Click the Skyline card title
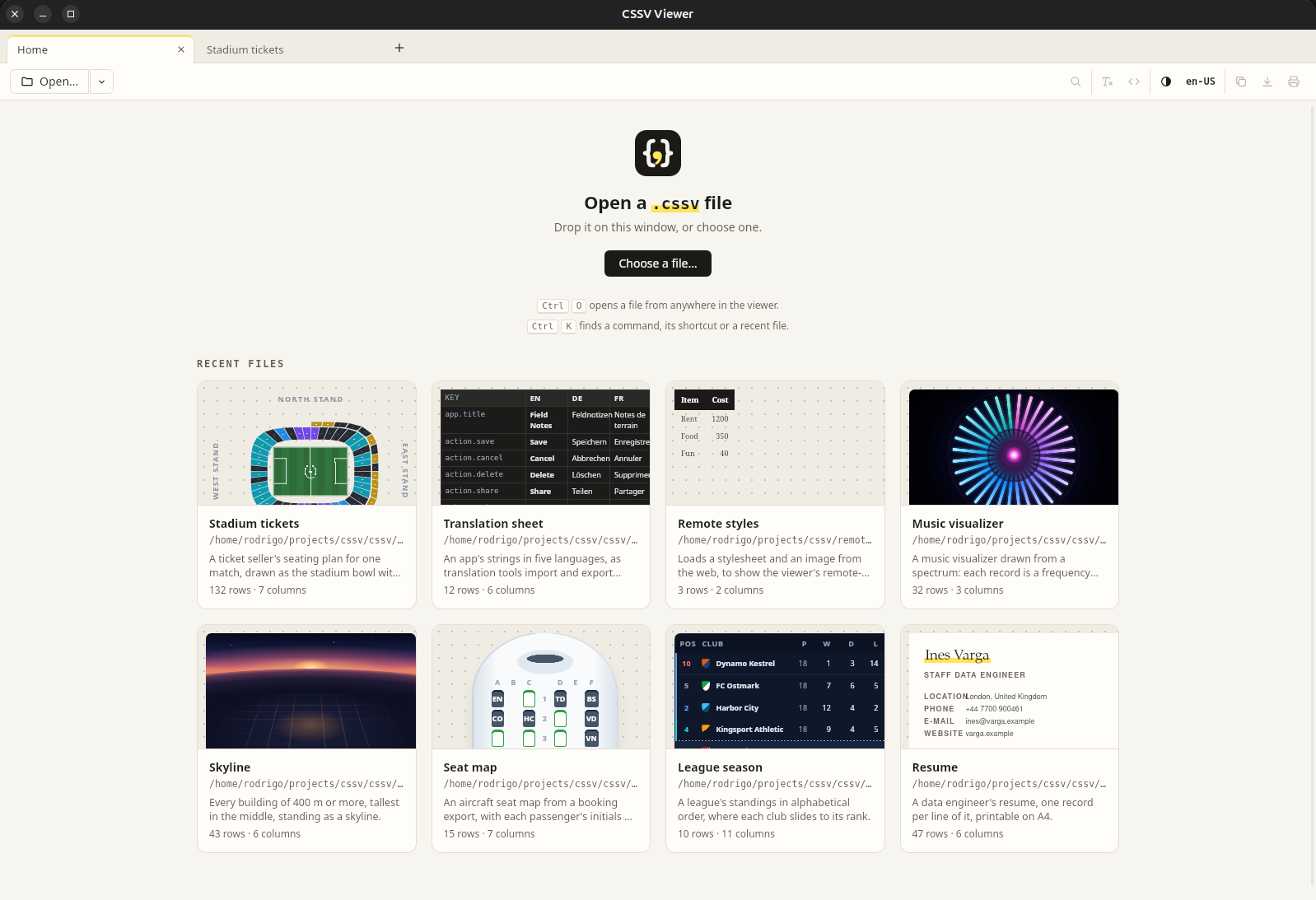The height and width of the screenshot is (900, 1316). [x=230, y=767]
